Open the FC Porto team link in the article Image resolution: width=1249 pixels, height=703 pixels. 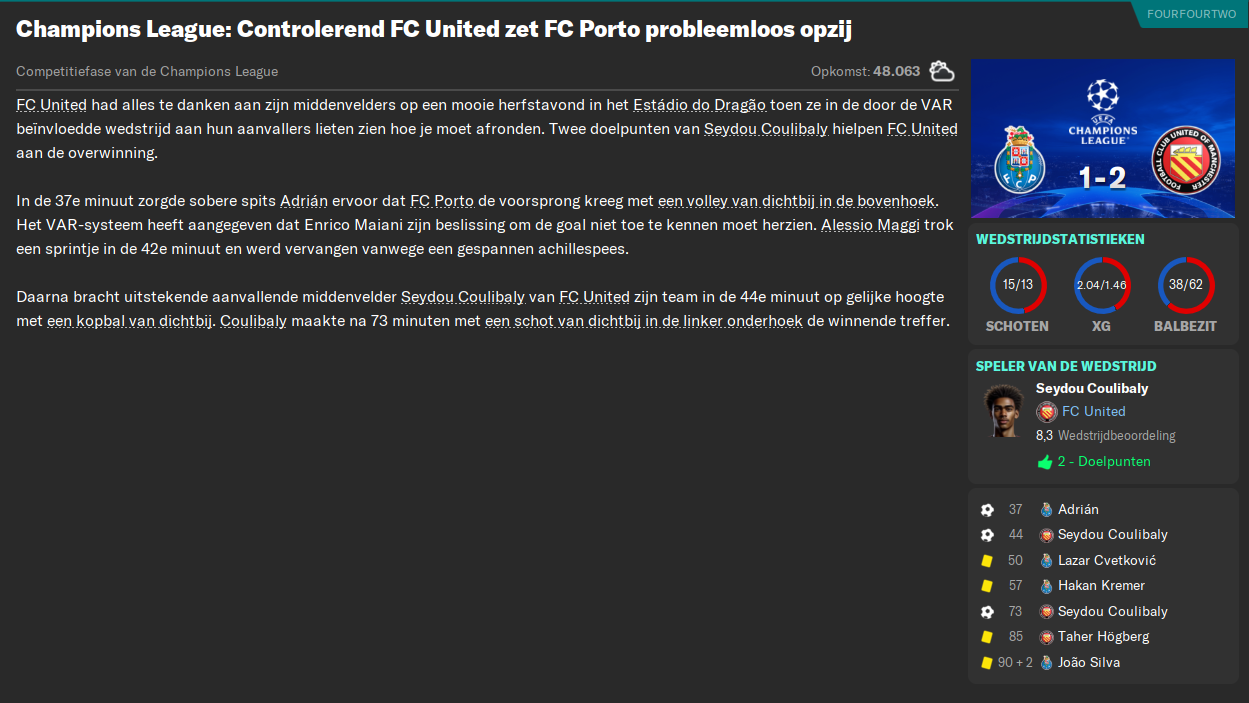pos(442,199)
